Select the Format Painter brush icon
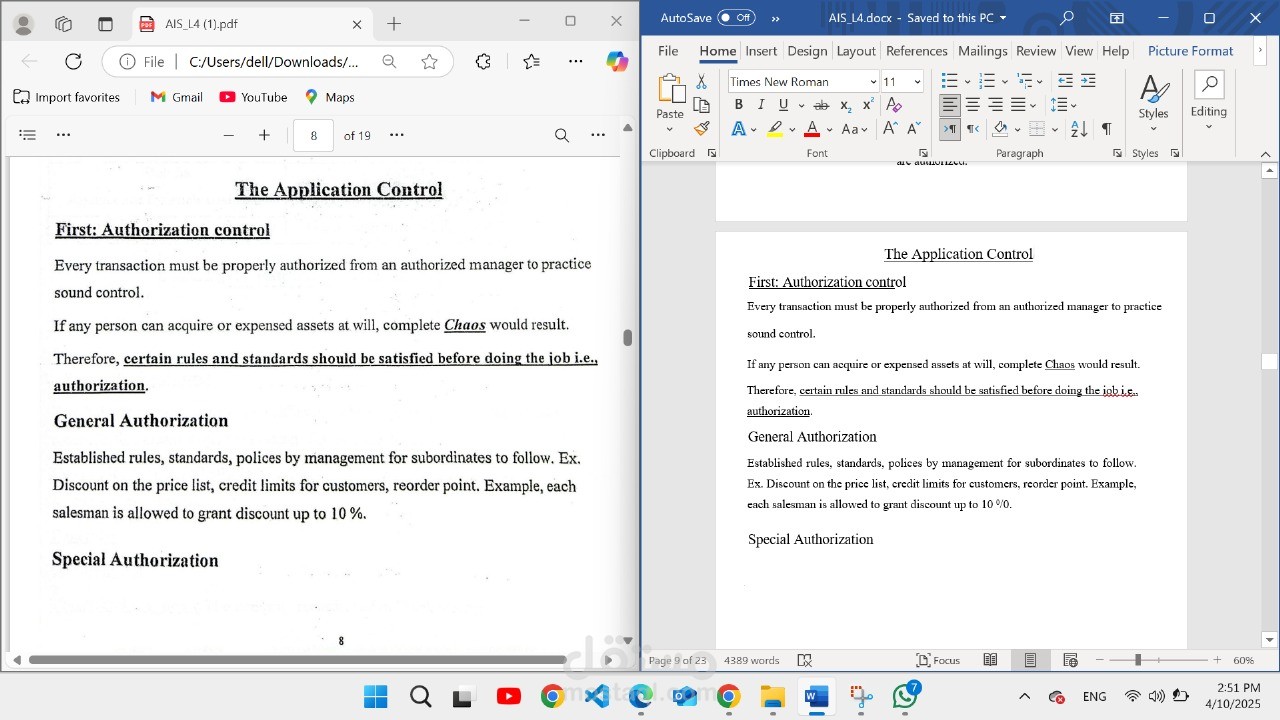Screen dimensions: 1280x720 coord(701,128)
